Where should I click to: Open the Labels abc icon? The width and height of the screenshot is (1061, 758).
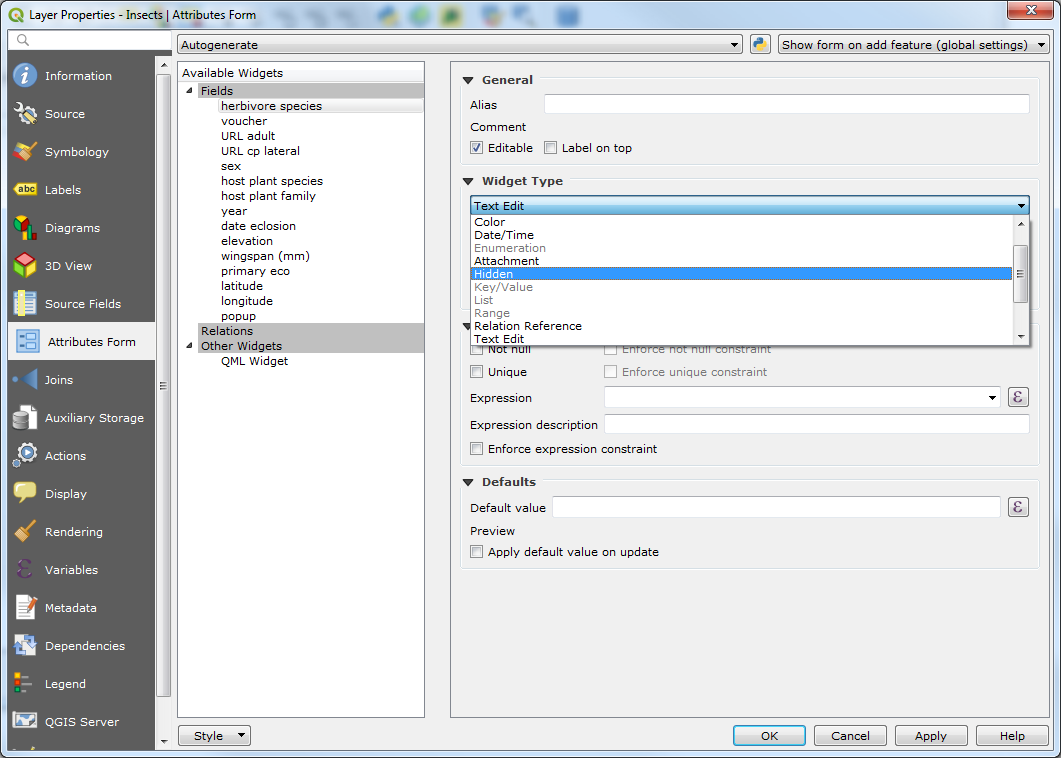tap(25, 190)
